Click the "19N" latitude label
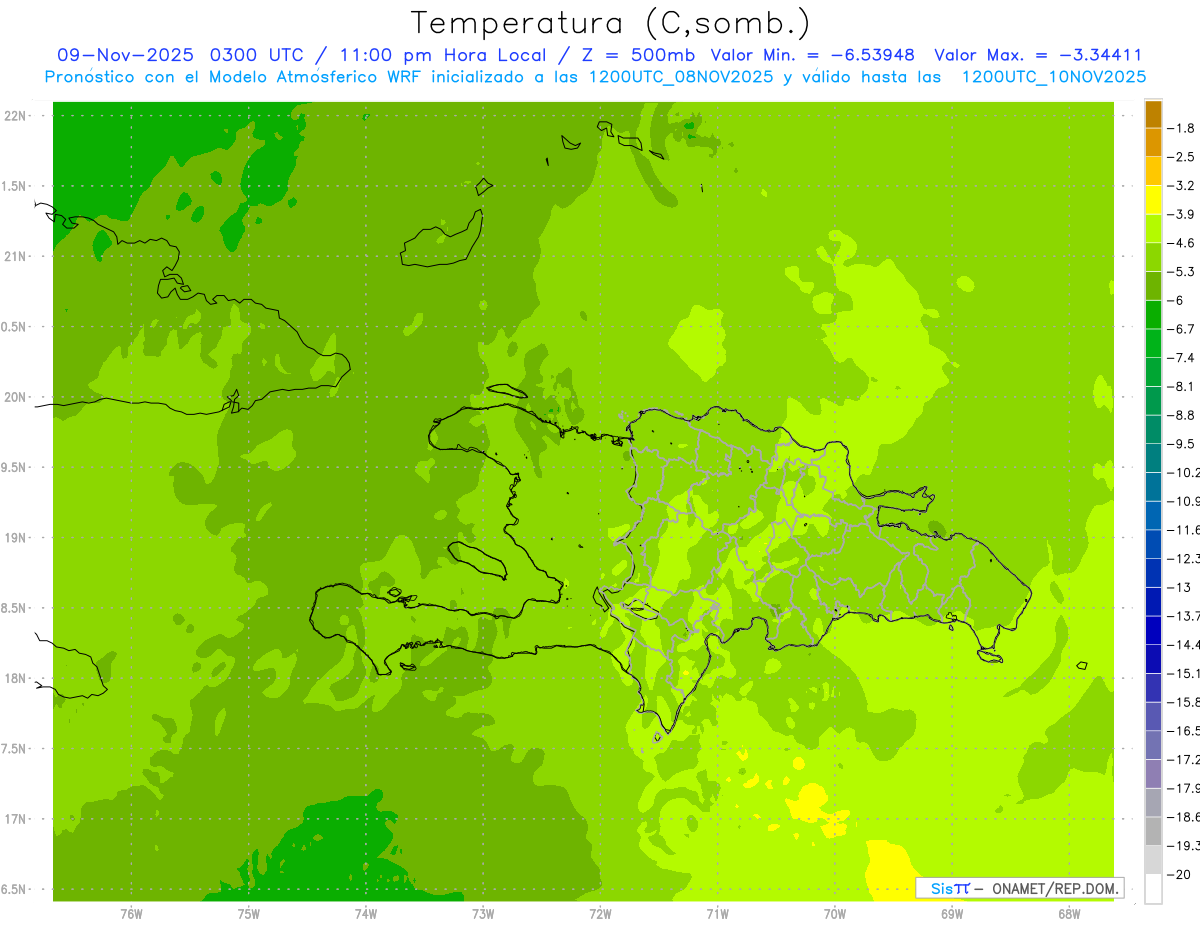 16,537
